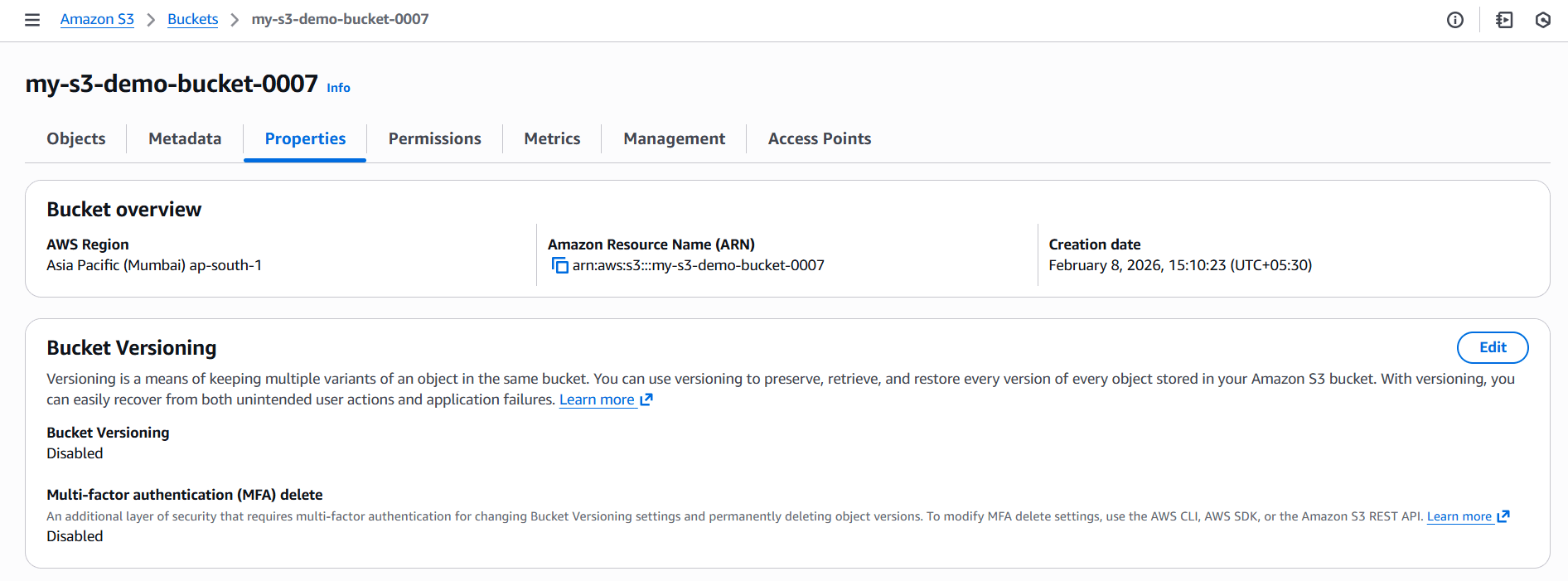Click the my-s3-demo-bucket-0007 breadcrumb text
Viewport: 1568px width, 581px height.
(340, 19)
